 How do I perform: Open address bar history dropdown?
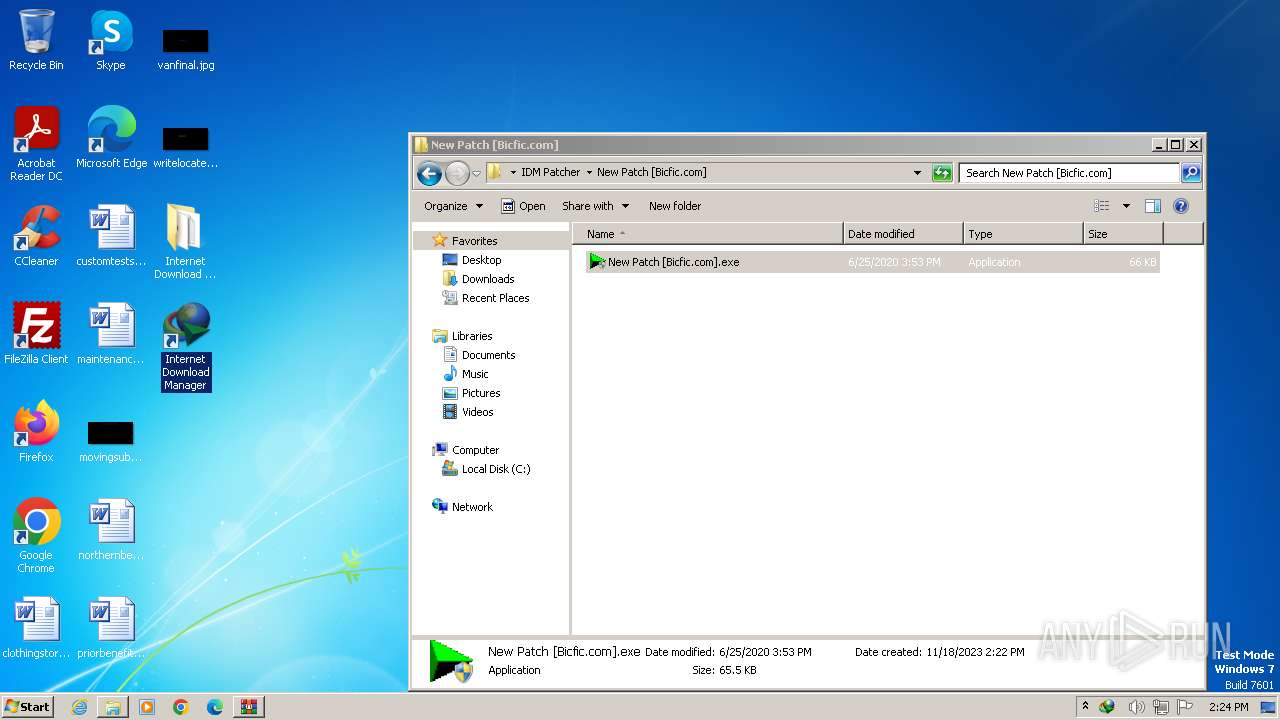[917, 173]
